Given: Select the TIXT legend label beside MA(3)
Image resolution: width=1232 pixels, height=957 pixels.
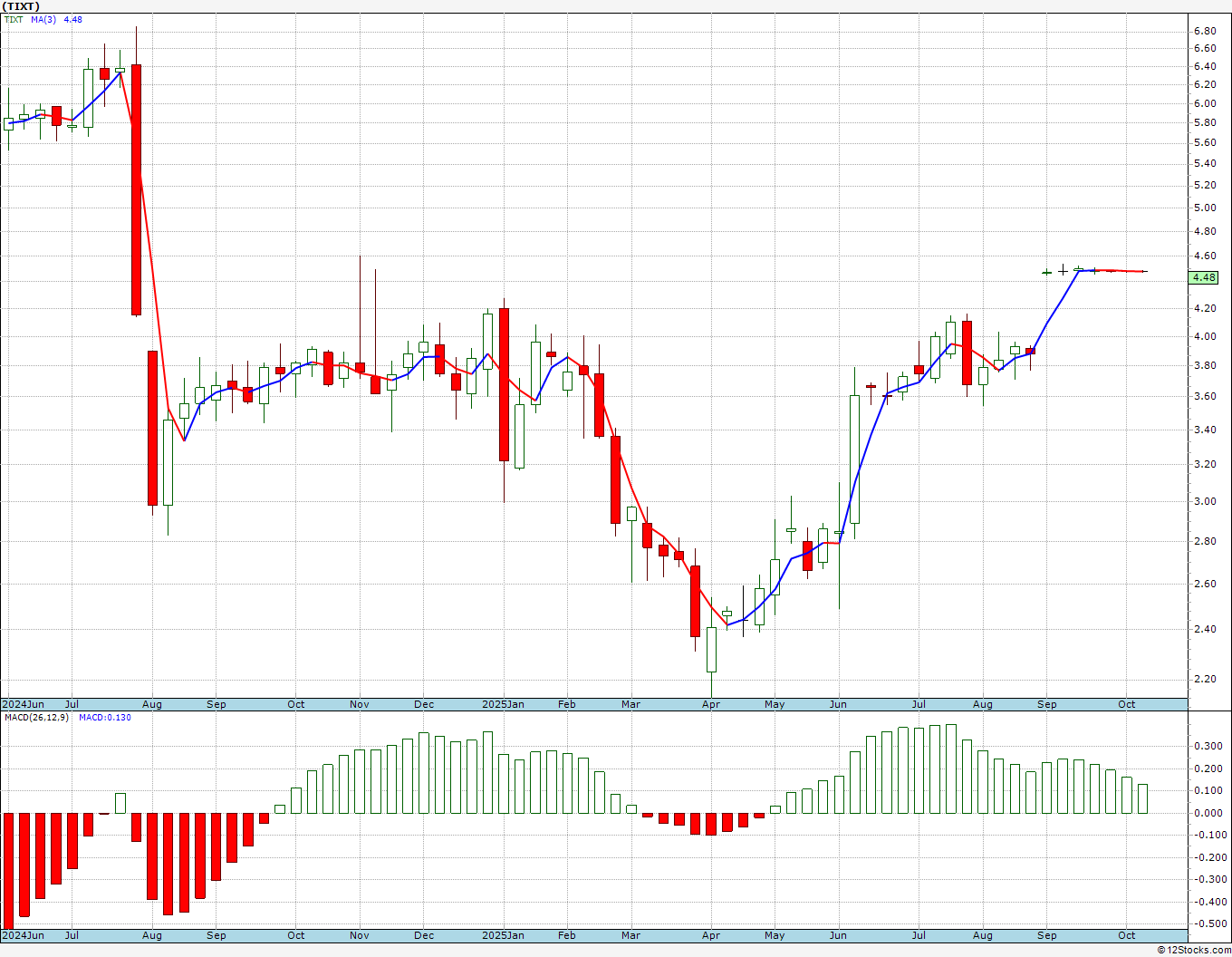Looking at the screenshot, I should (14, 19).
